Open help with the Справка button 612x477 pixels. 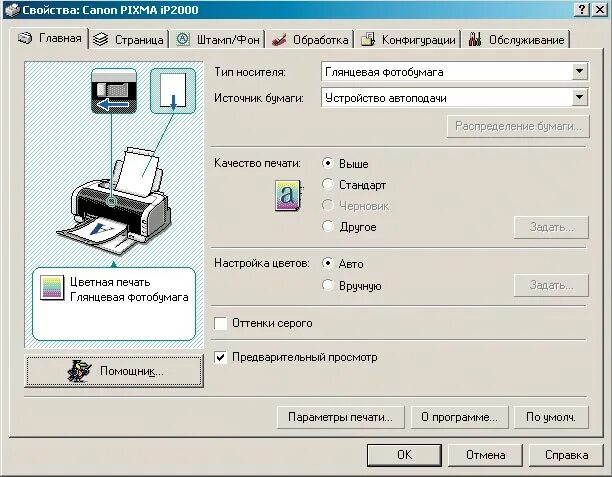pos(566,455)
